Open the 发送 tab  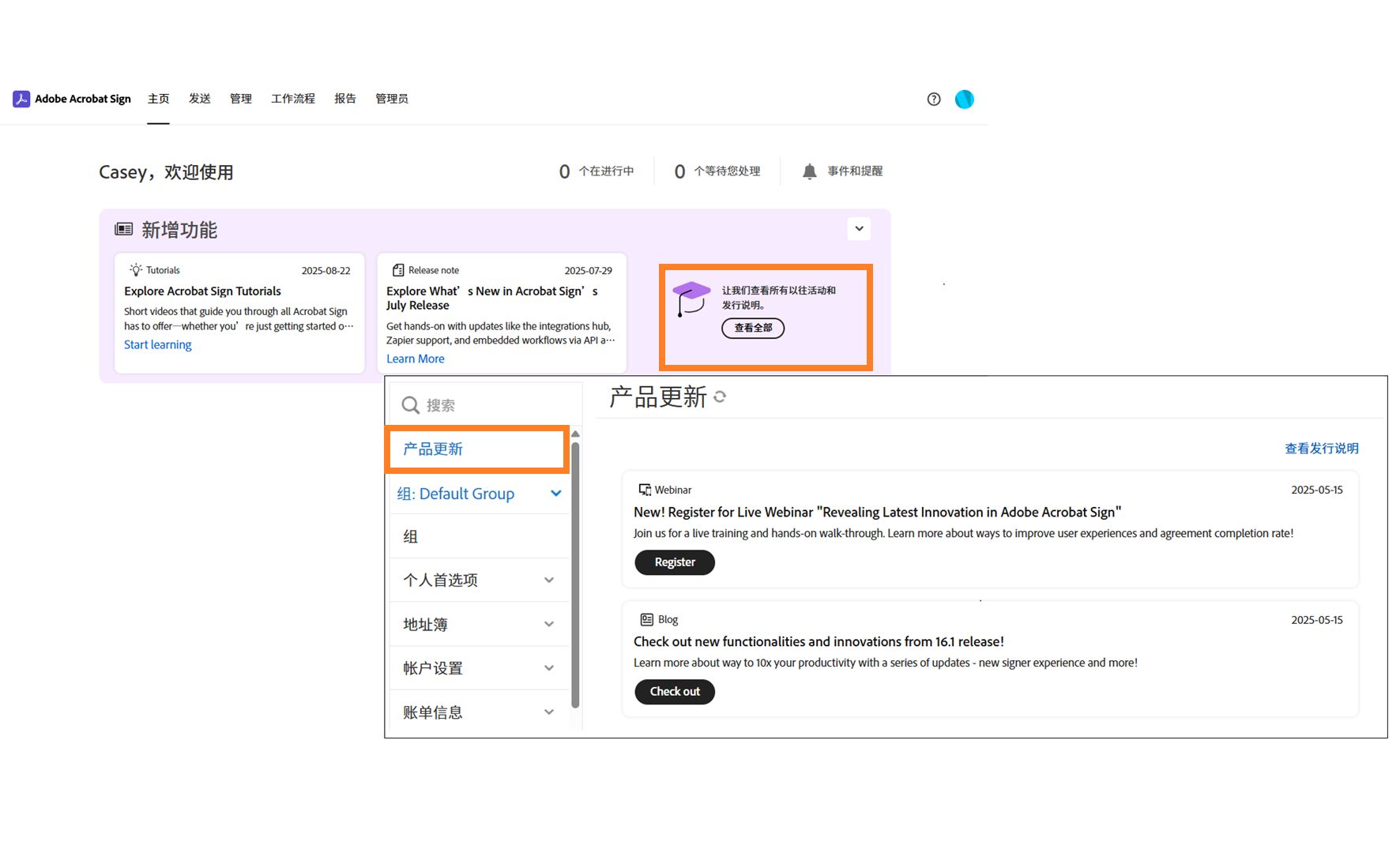coord(199,99)
